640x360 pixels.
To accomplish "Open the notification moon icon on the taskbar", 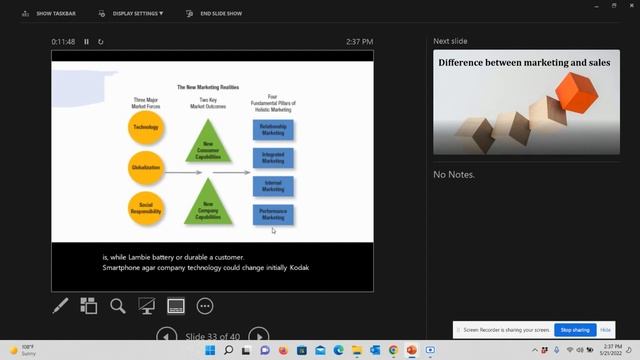I will [629, 350].
